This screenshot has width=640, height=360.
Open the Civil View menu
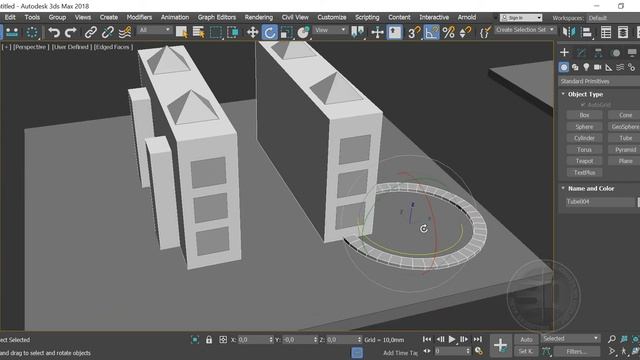295,18
